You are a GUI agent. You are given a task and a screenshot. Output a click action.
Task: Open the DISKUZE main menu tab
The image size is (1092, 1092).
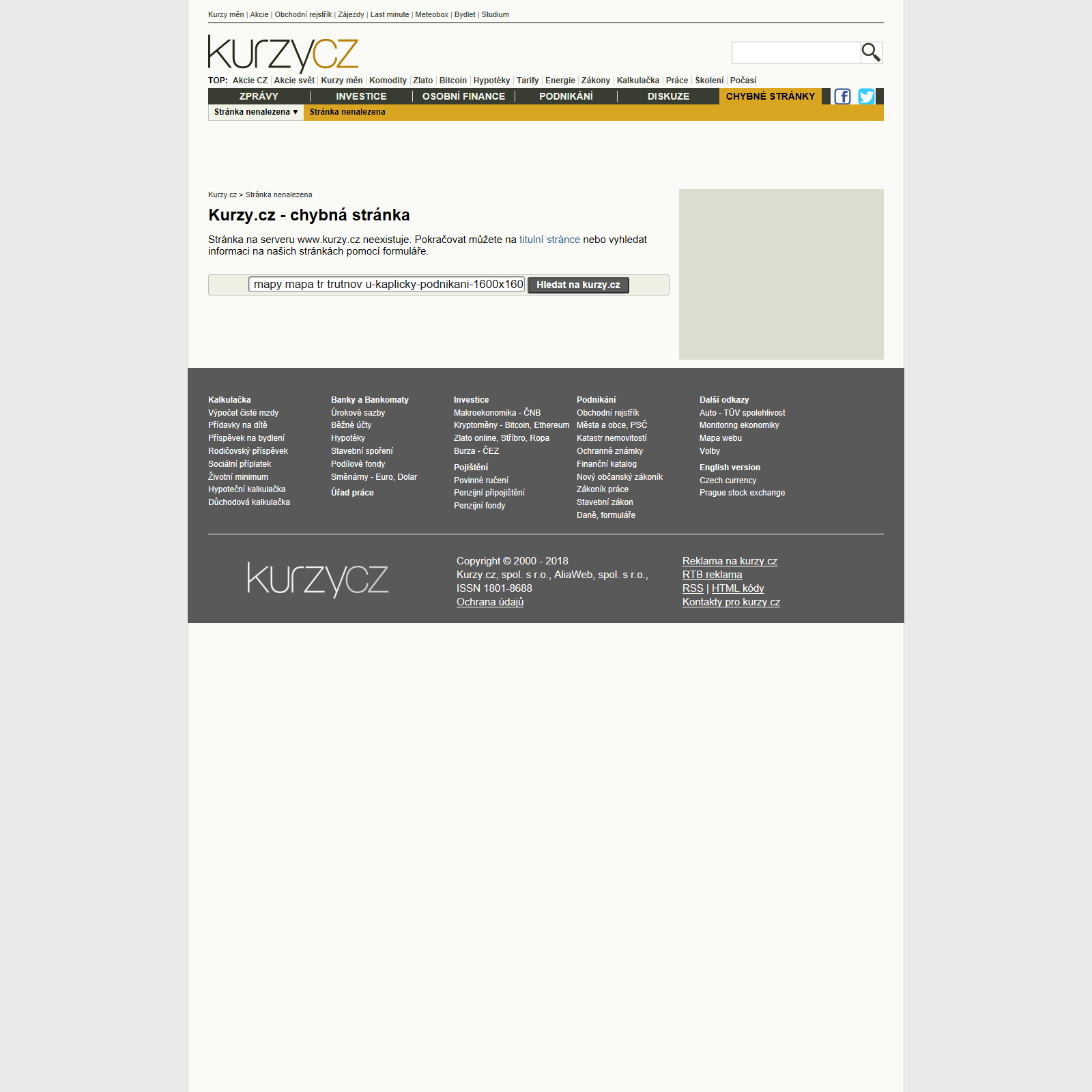pos(668,96)
